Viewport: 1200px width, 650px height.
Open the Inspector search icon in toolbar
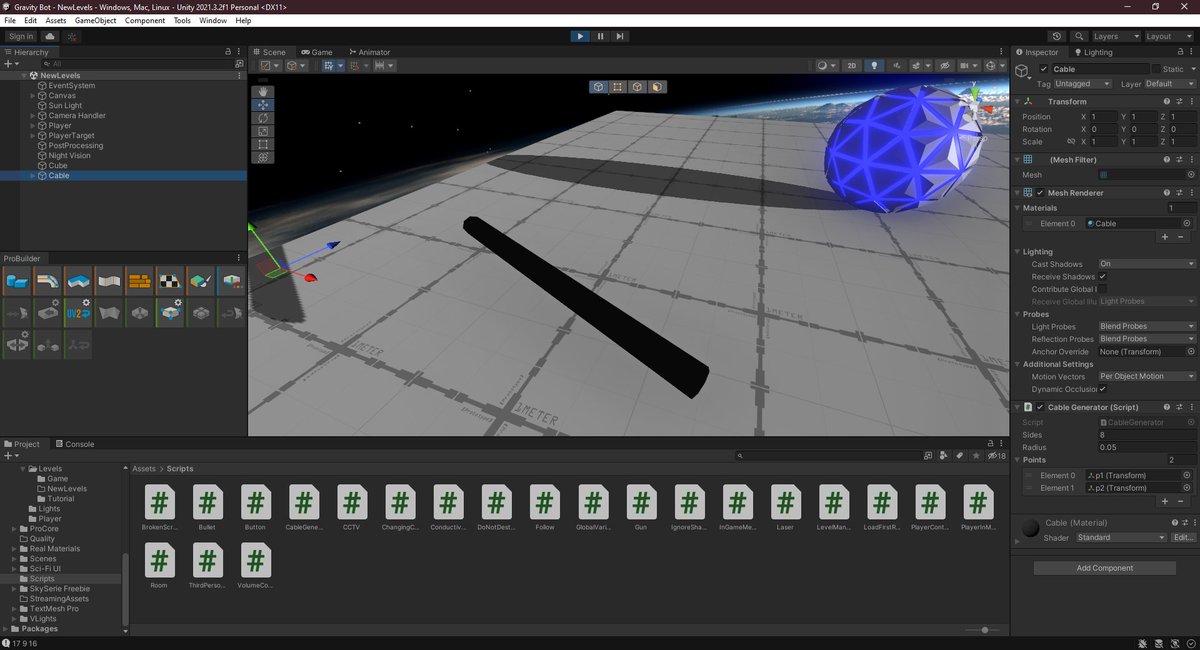click(1080, 36)
